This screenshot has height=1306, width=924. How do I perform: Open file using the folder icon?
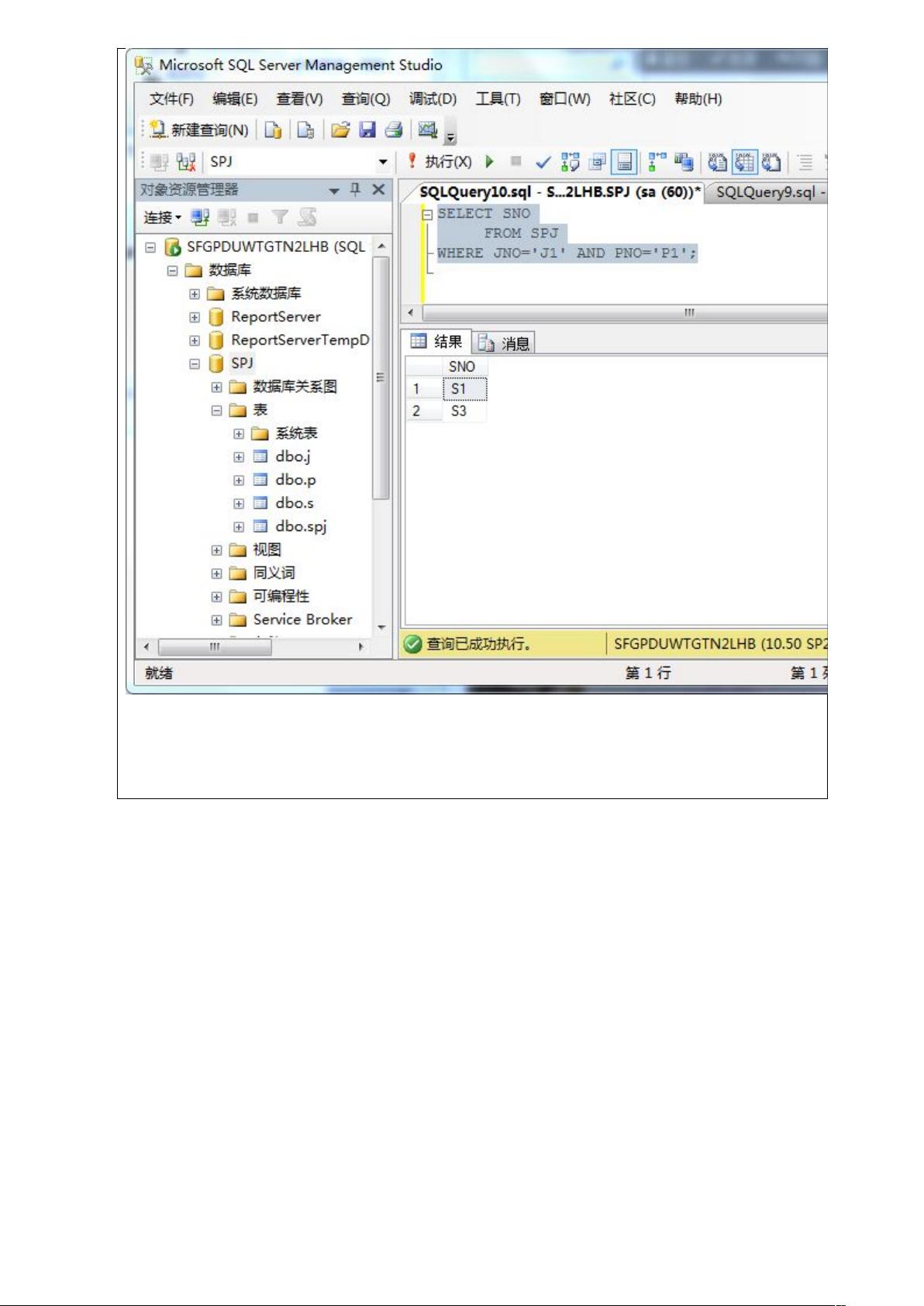(x=340, y=129)
